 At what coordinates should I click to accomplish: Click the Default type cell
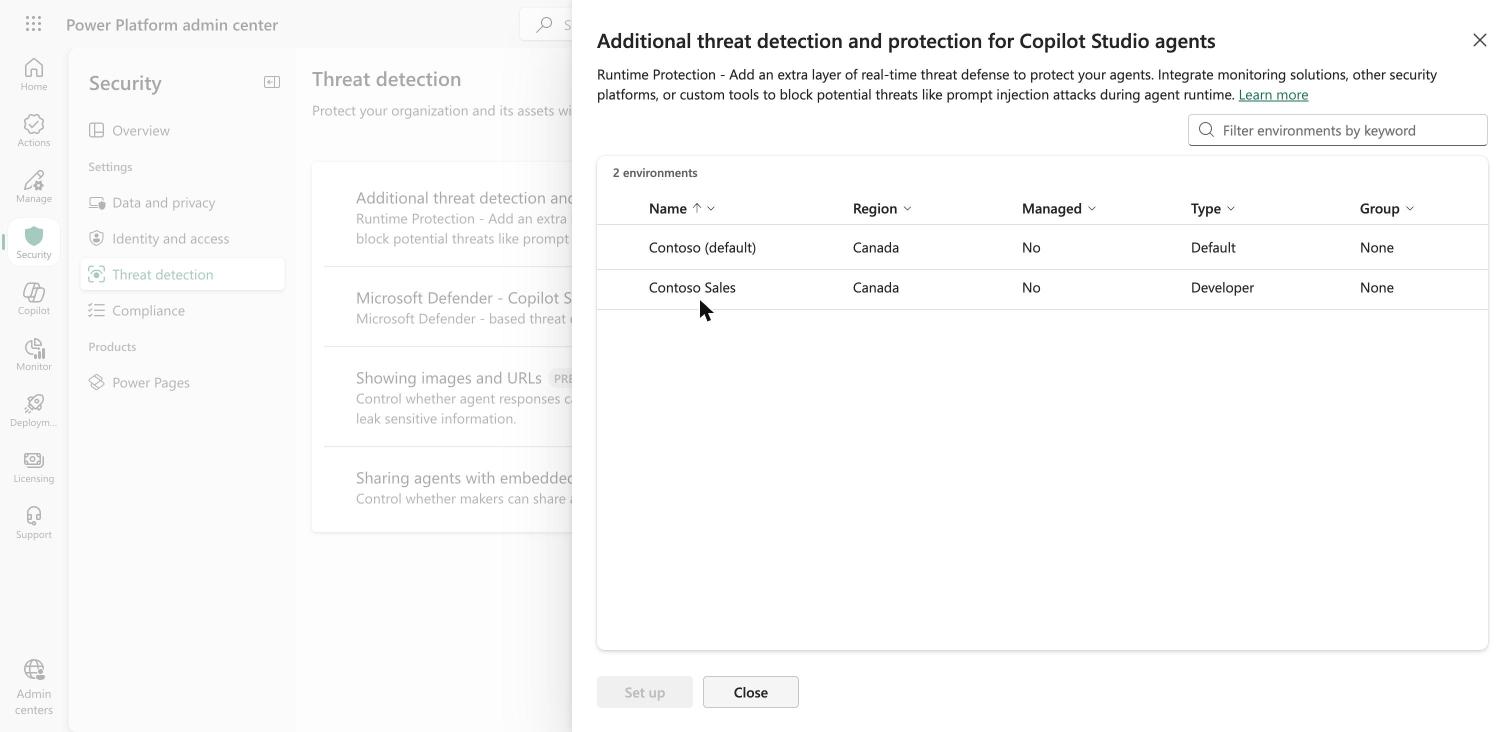click(x=1213, y=247)
